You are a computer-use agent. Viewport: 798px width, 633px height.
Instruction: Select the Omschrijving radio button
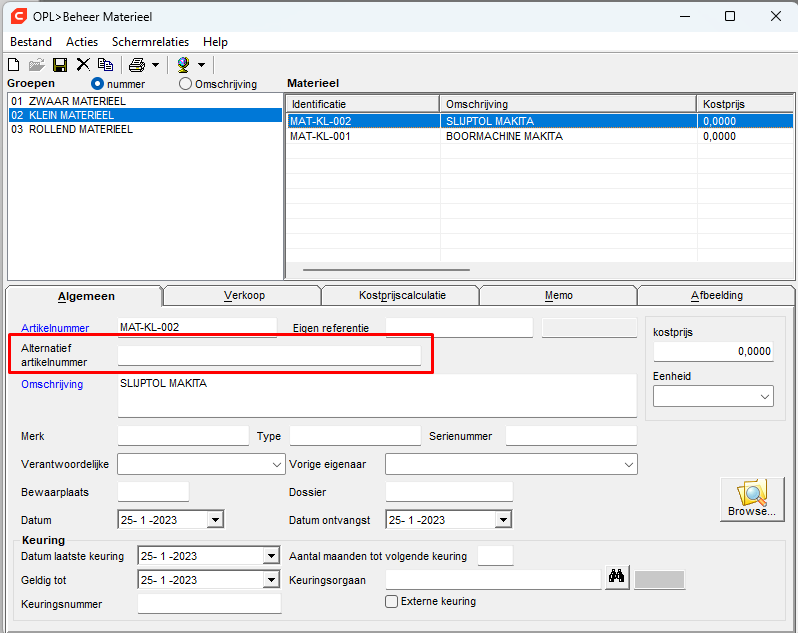185,83
